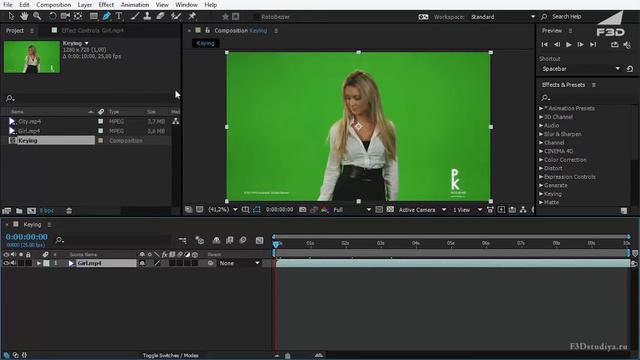Create a new folder in Project panel

click(19, 211)
